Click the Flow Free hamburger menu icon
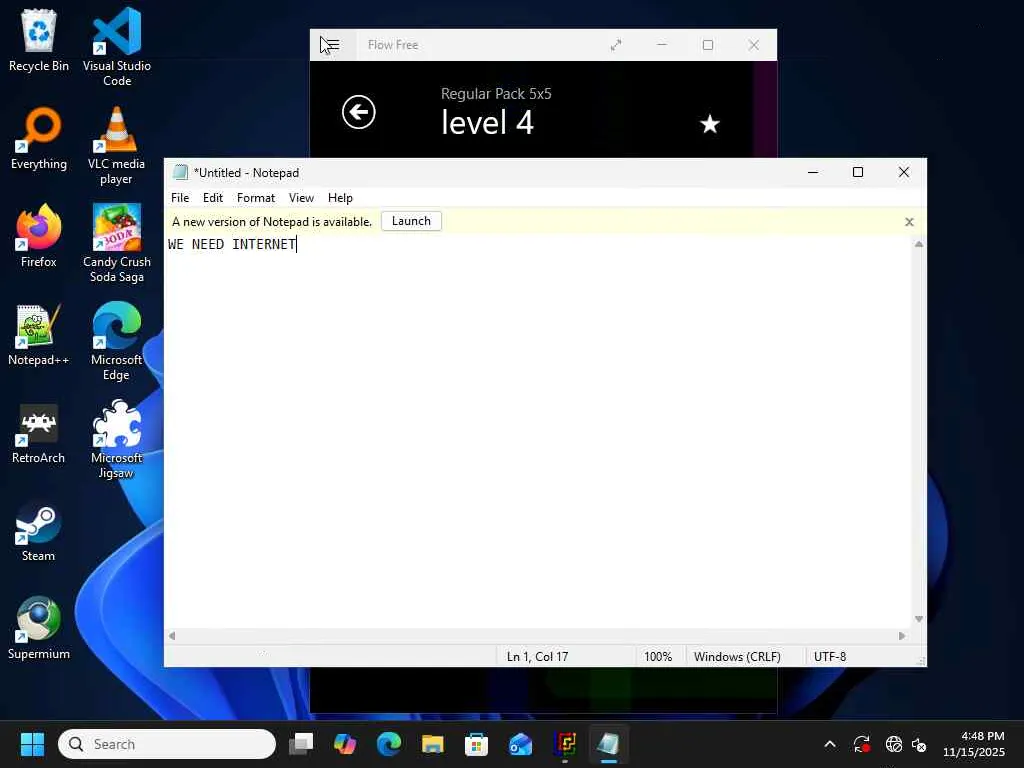 [331, 45]
